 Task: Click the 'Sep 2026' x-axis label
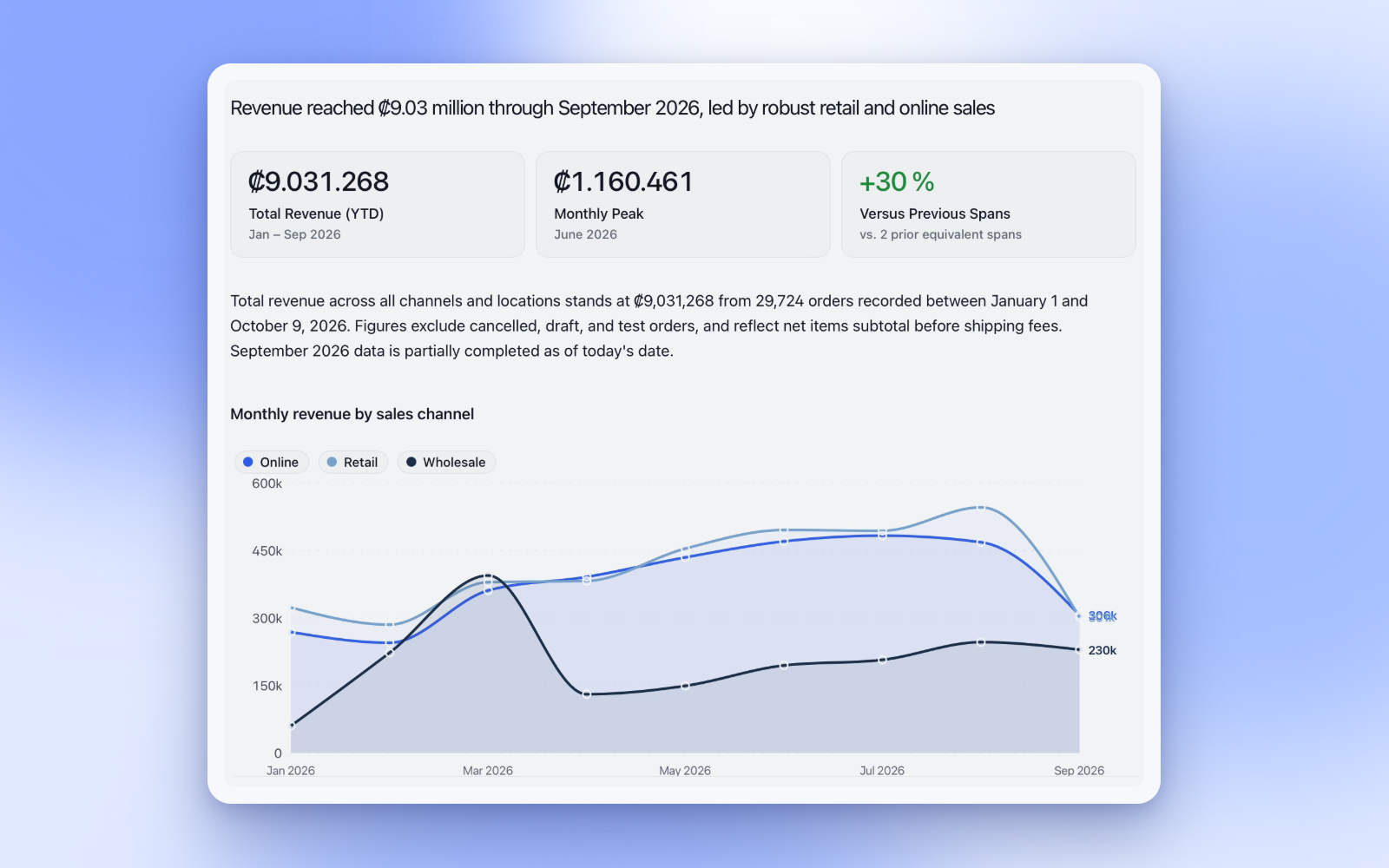pyautogui.click(x=1079, y=771)
